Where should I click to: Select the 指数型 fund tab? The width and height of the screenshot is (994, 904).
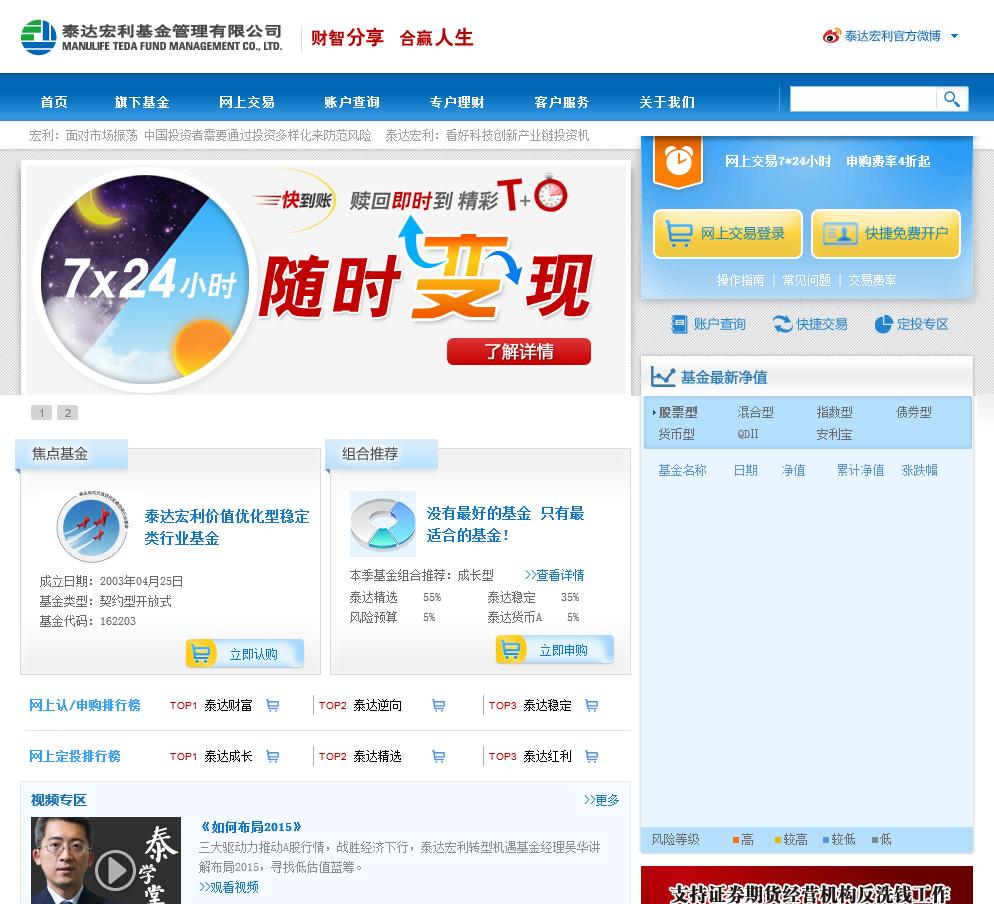pyautogui.click(x=834, y=413)
